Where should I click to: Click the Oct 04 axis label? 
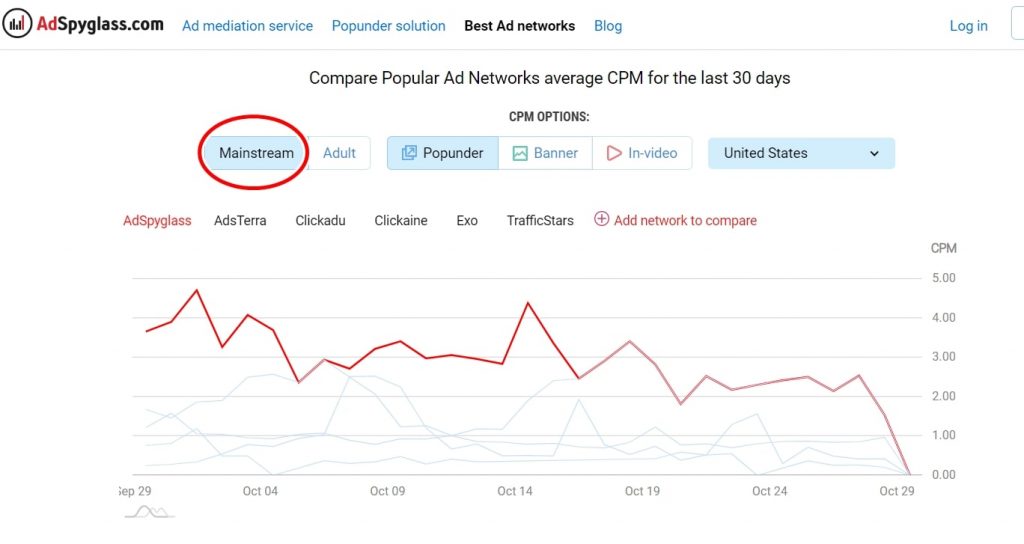260,491
